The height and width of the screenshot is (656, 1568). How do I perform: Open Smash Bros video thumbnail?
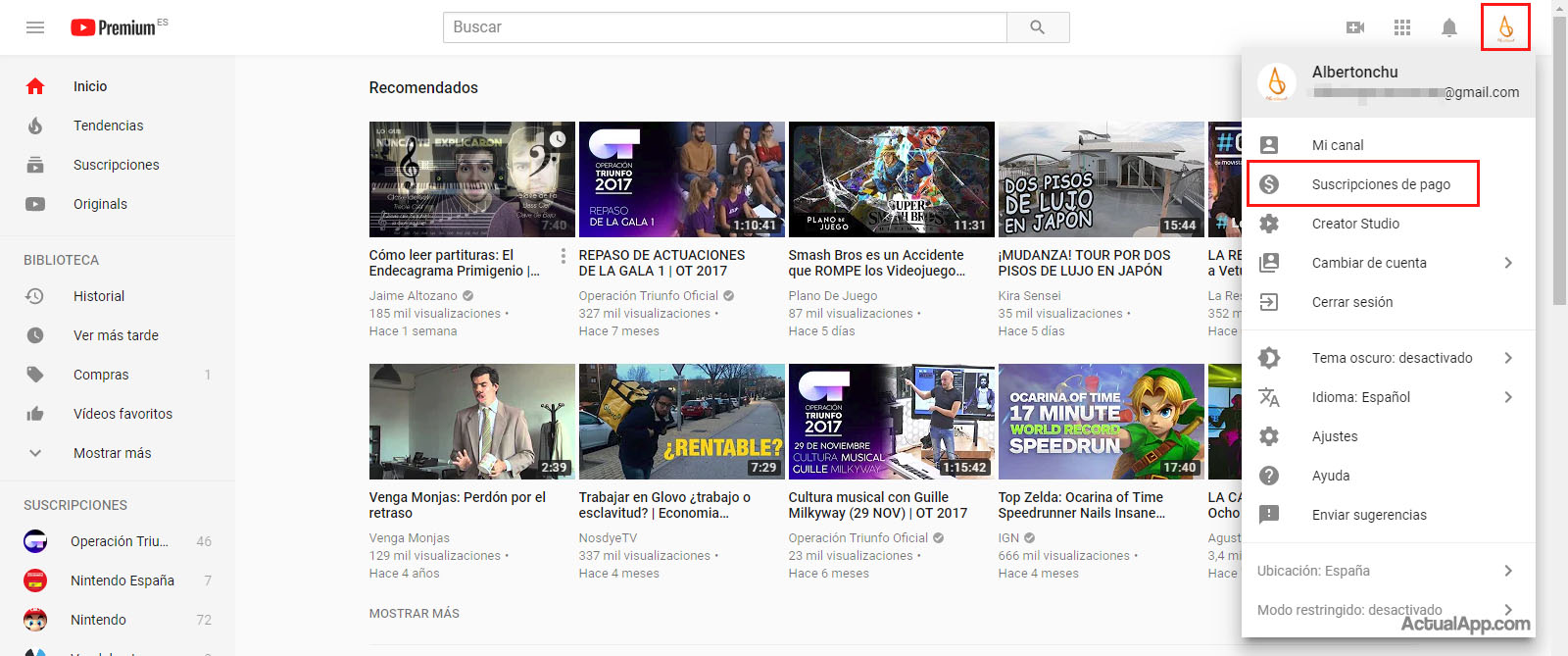pyautogui.click(x=892, y=179)
